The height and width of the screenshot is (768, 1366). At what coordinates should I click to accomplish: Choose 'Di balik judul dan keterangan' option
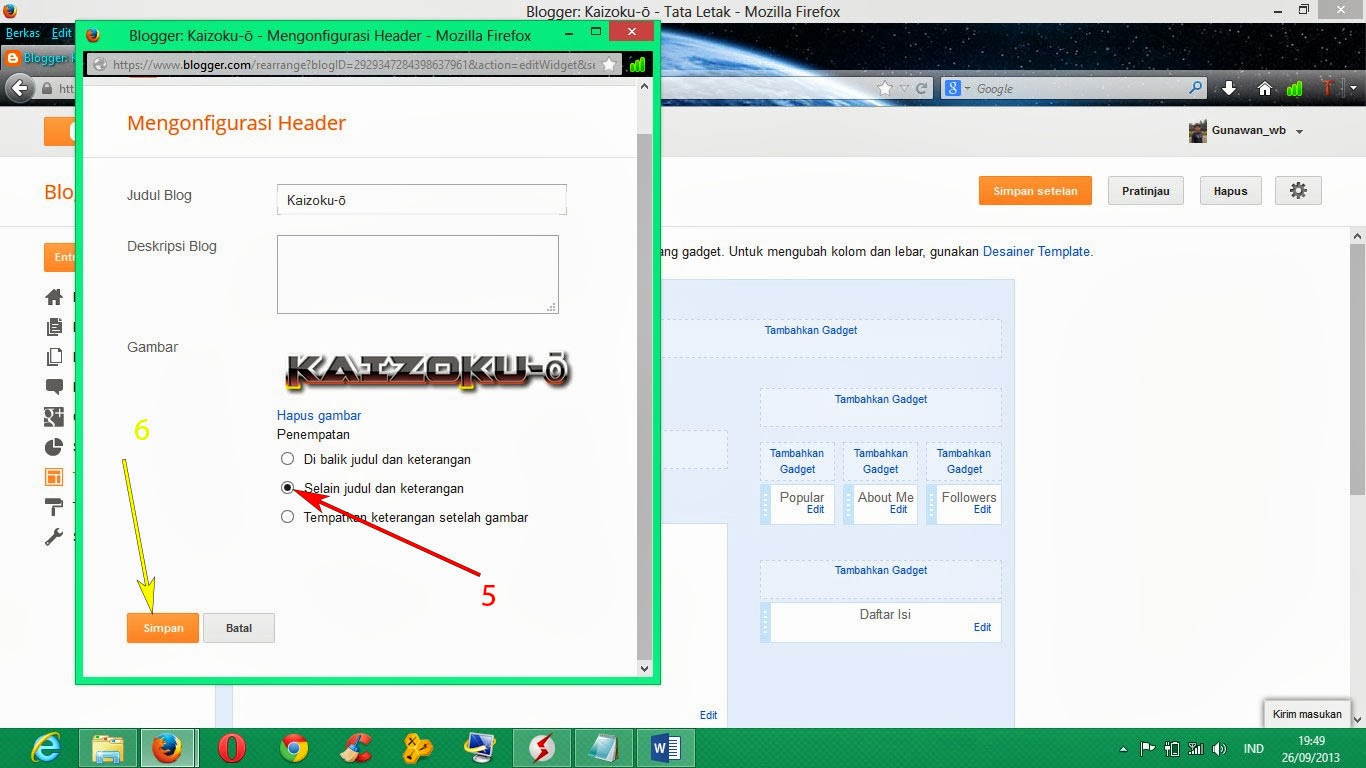click(288, 459)
